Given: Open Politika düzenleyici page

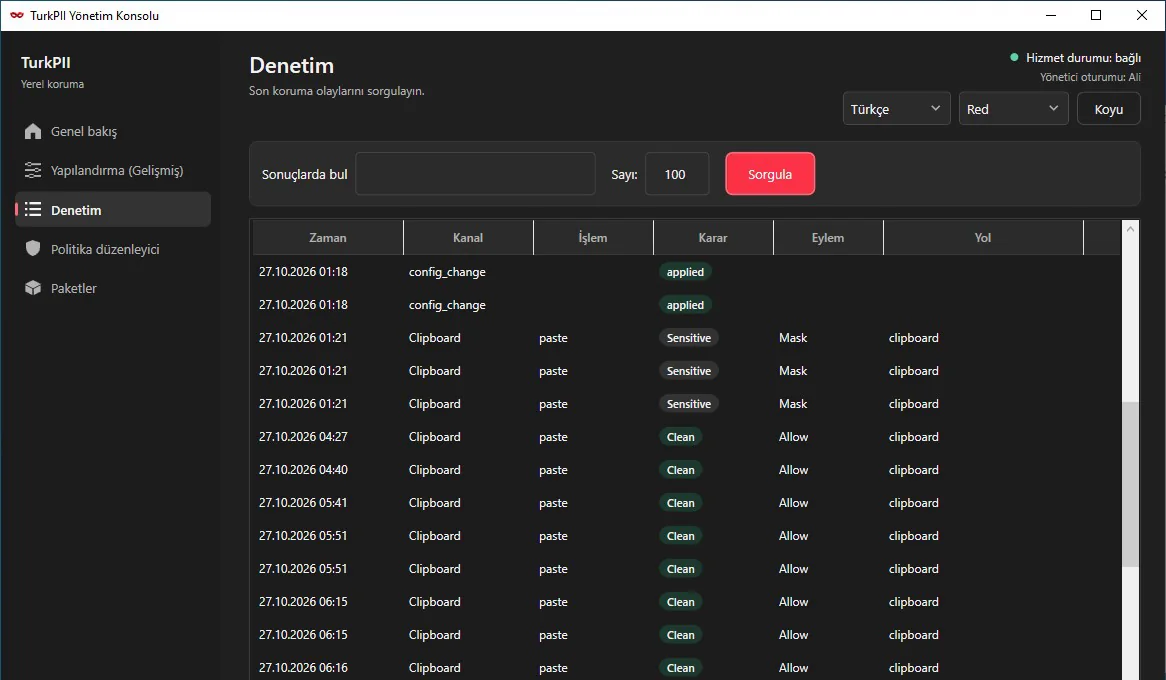Looking at the screenshot, I should pos(113,248).
